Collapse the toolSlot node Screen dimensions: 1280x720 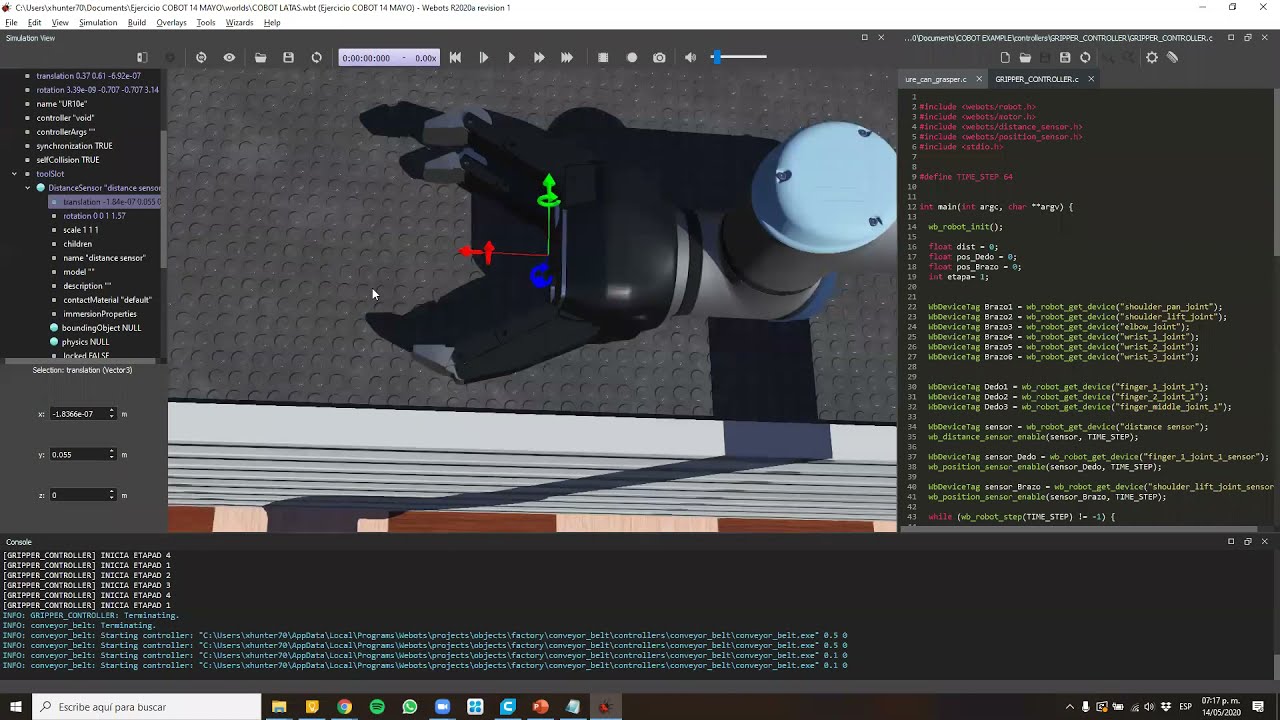[x=14, y=174]
